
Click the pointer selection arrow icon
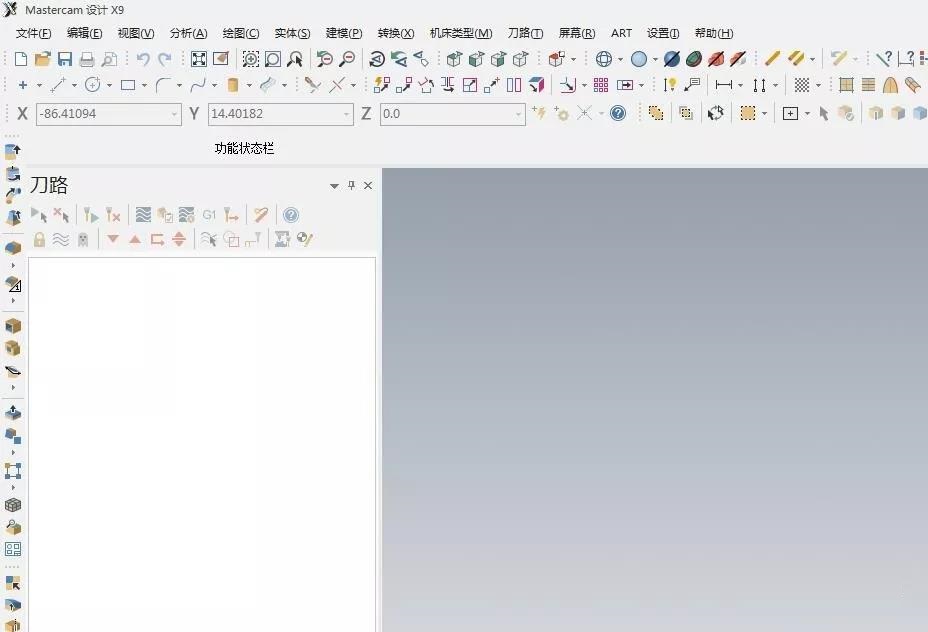pos(823,113)
